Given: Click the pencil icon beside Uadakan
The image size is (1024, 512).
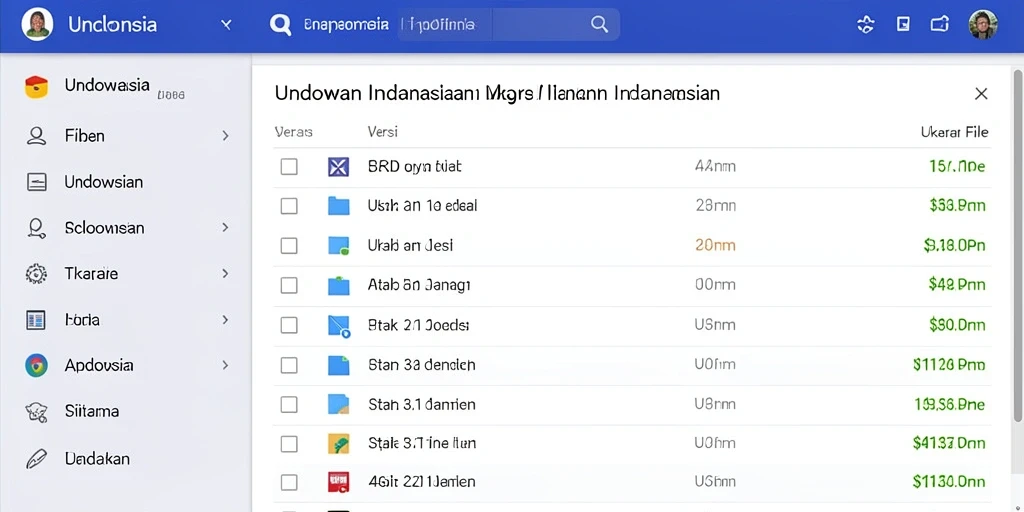Looking at the screenshot, I should [x=36, y=458].
